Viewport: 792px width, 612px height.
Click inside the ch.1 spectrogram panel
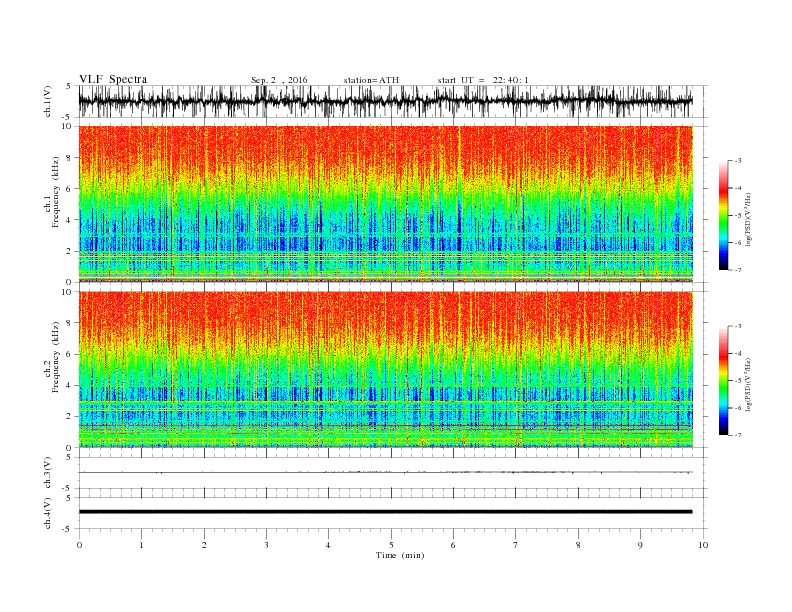click(x=385, y=204)
